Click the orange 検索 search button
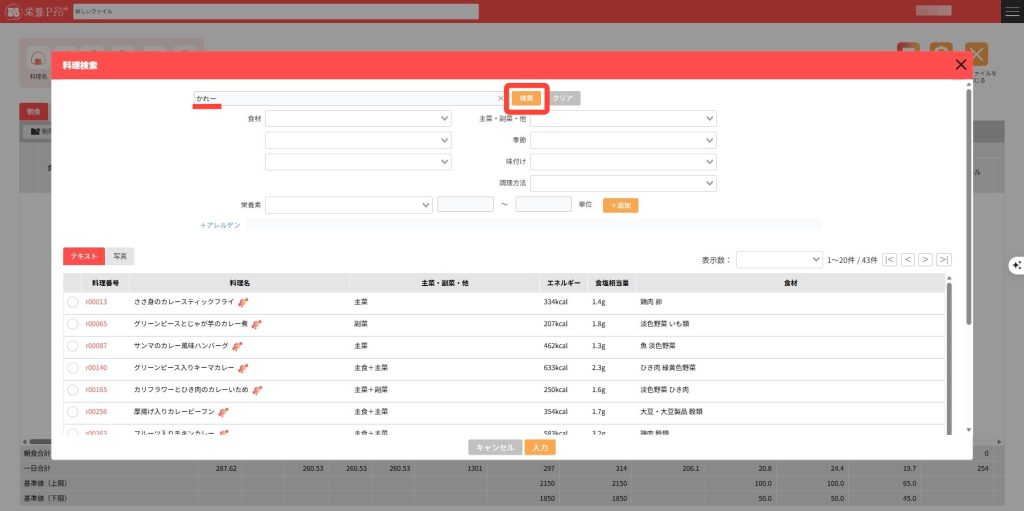This screenshot has height=511, width=1024. pos(526,98)
